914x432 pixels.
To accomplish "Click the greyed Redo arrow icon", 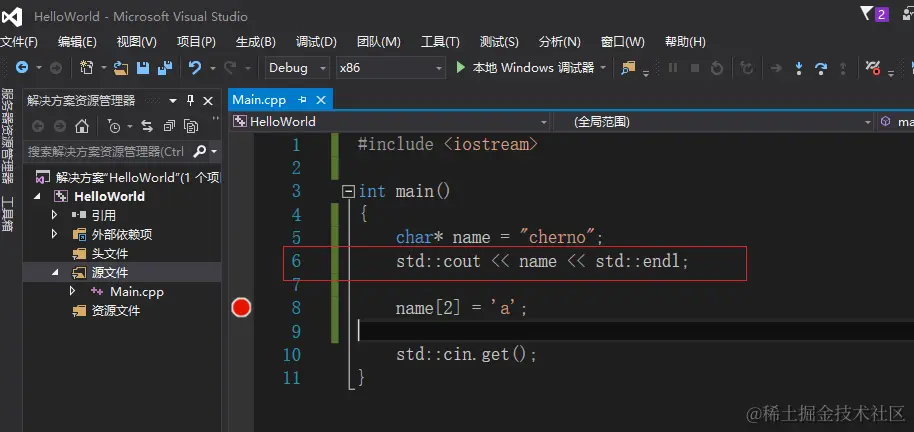I will pyautogui.click(x=230, y=68).
